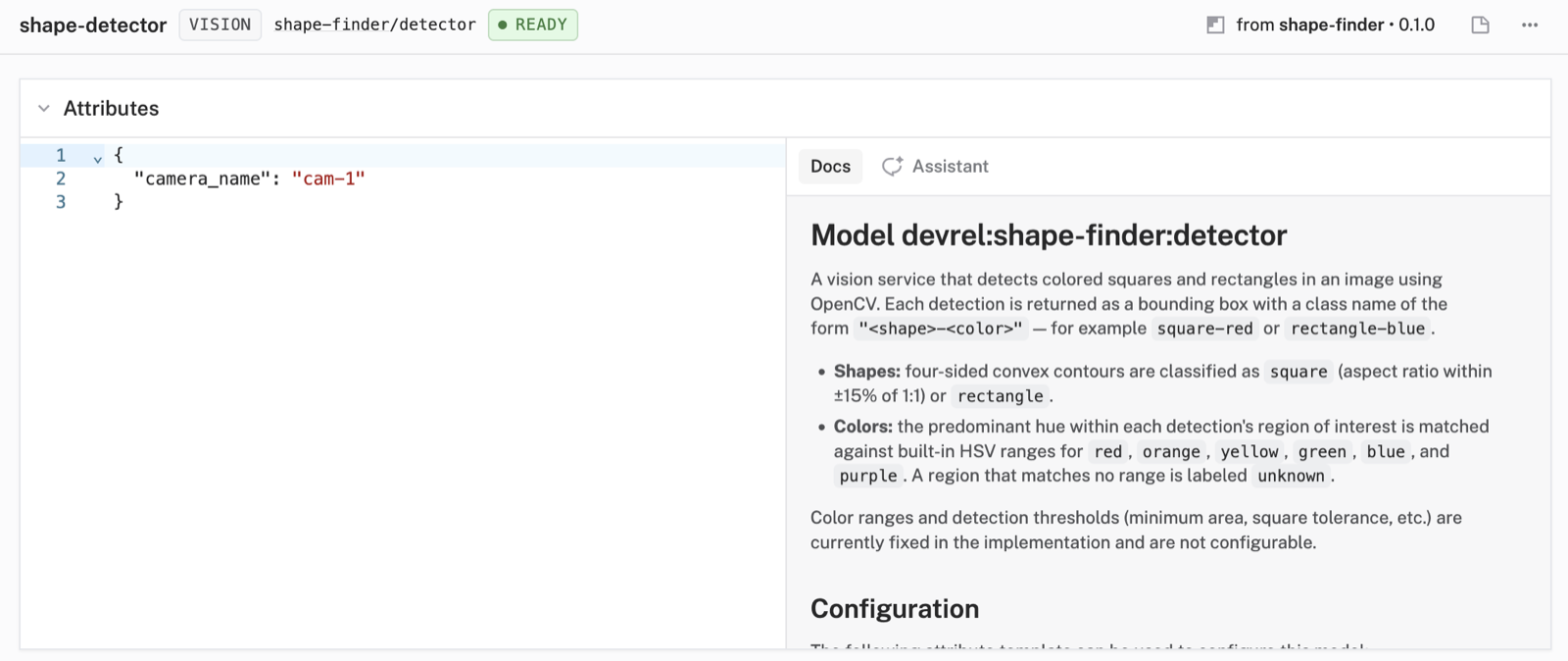This screenshot has height=661, width=1568.
Task: Click shape-finder/detector model label
Action: (x=374, y=25)
